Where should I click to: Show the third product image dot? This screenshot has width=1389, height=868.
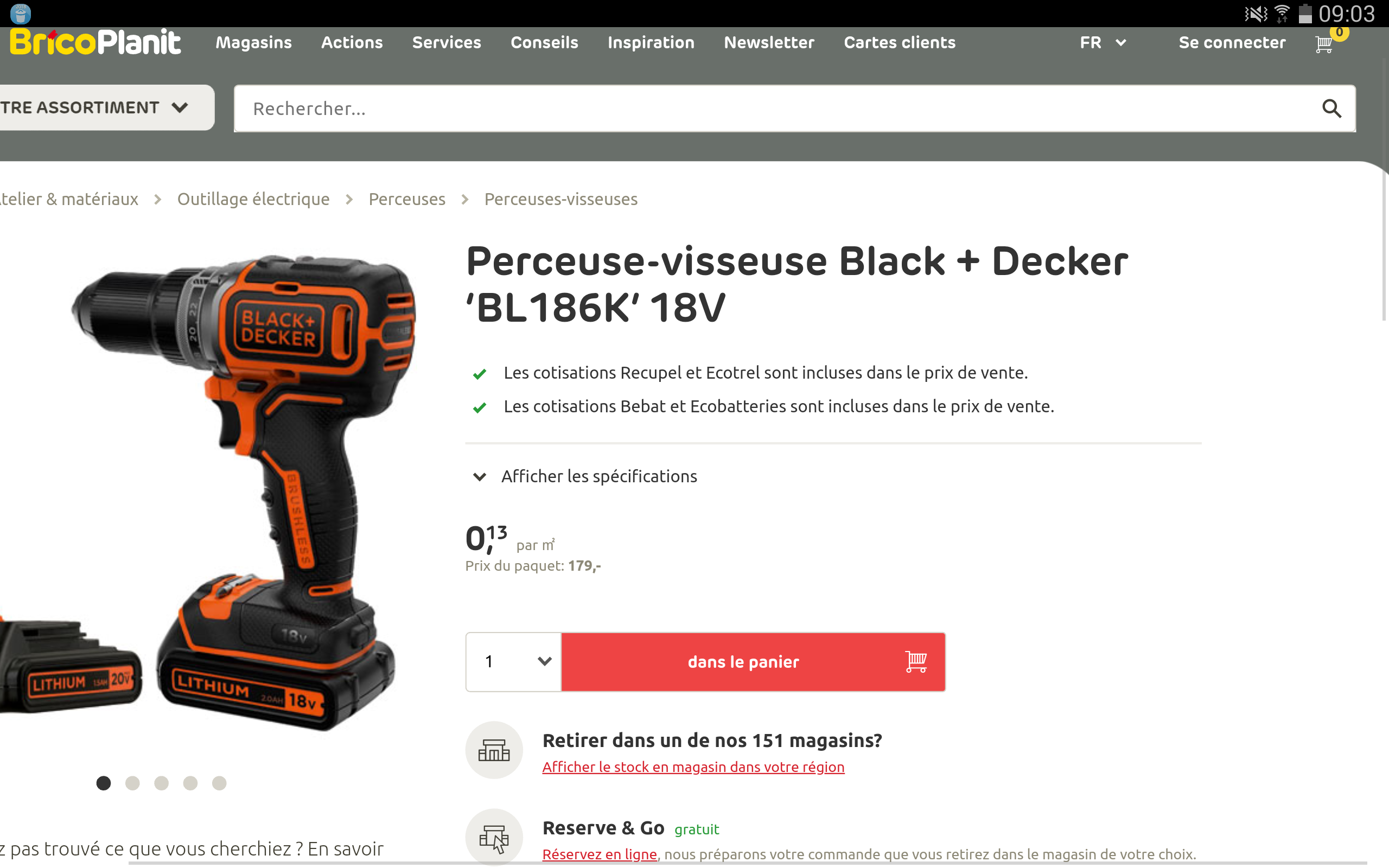(x=161, y=783)
